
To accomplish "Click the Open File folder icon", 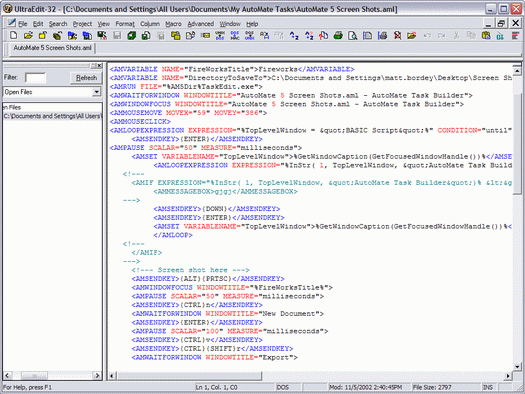I will (x=28, y=35).
